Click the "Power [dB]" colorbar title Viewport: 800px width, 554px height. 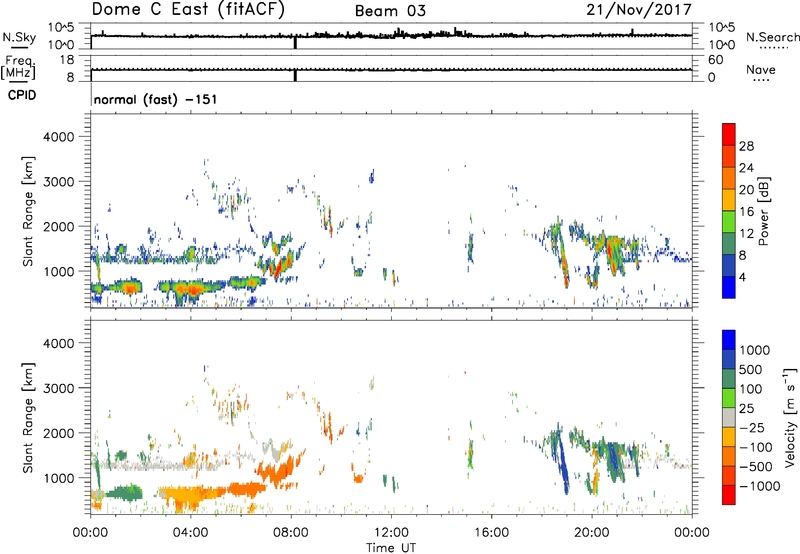coord(764,211)
